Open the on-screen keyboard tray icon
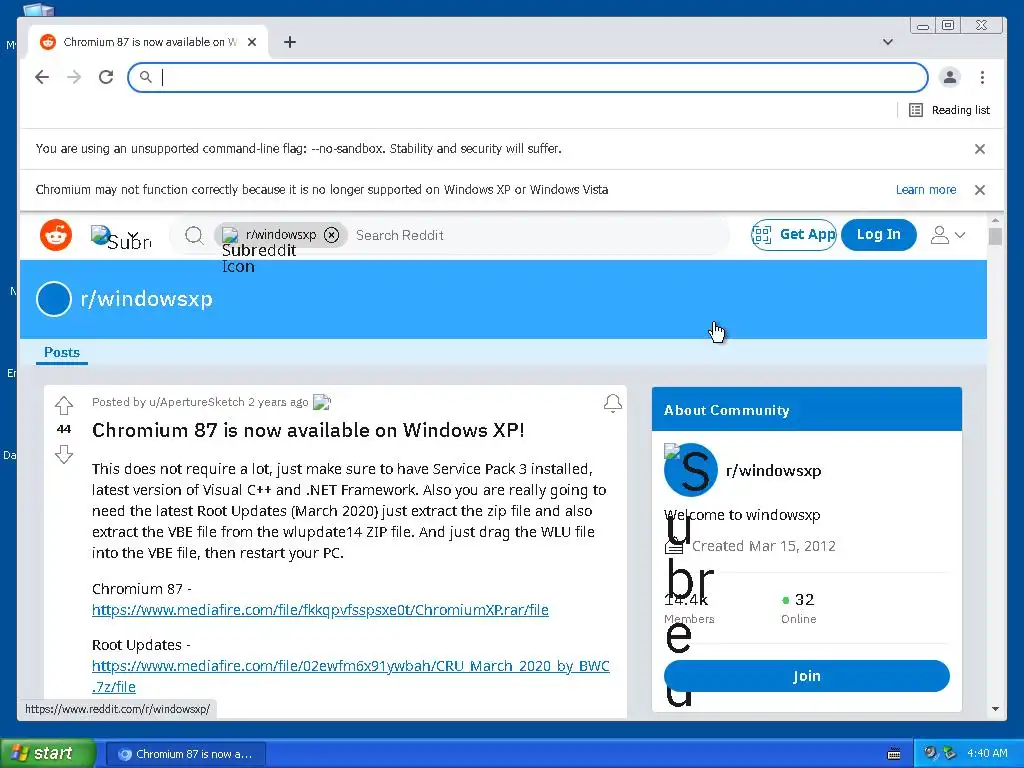Image resolution: width=1024 pixels, height=768 pixels. pyautogui.click(x=894, y=754)
